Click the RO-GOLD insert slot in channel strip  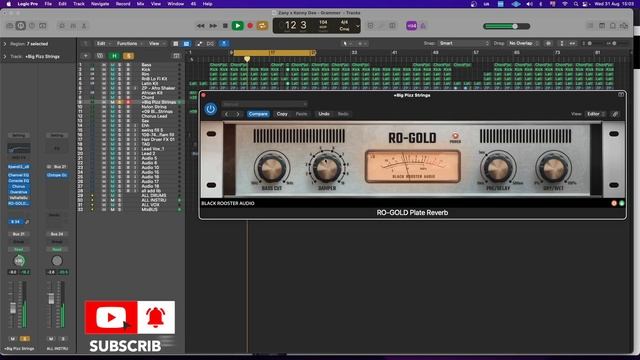point(18,203)
